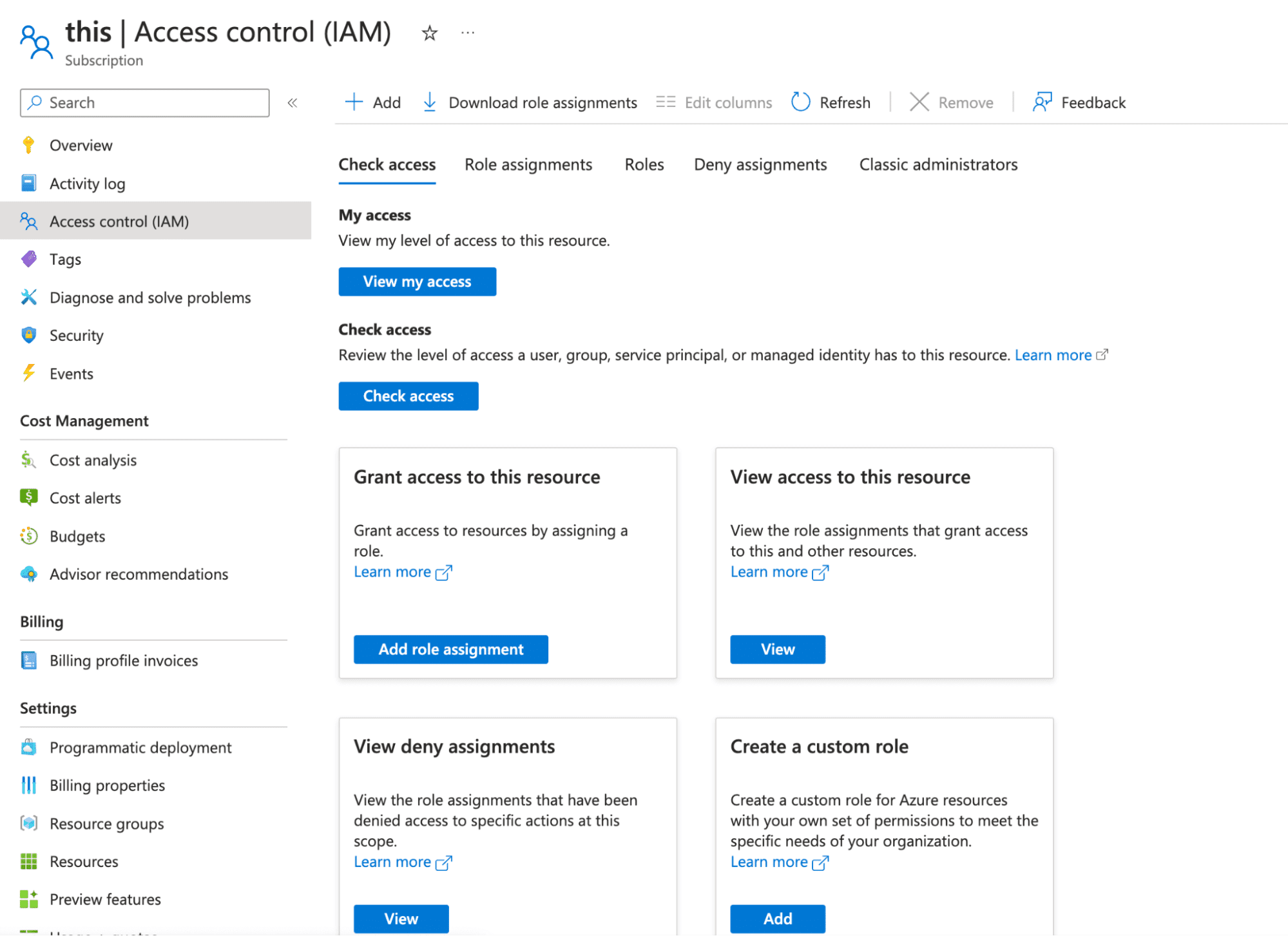
Task: Click the blue Check access button
Action: [x=409, y=396]
